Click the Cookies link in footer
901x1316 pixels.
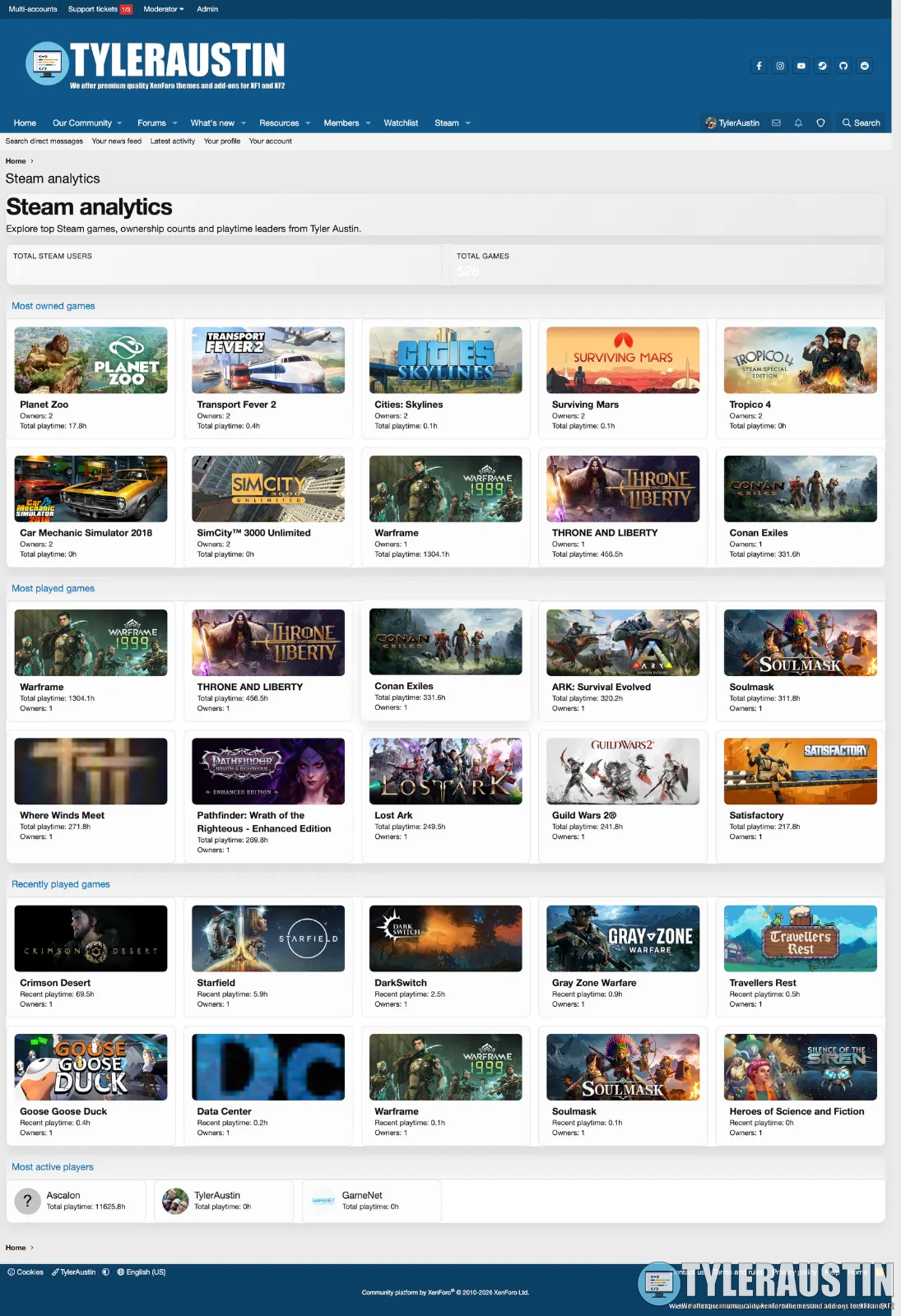(x=26, y=1272)
